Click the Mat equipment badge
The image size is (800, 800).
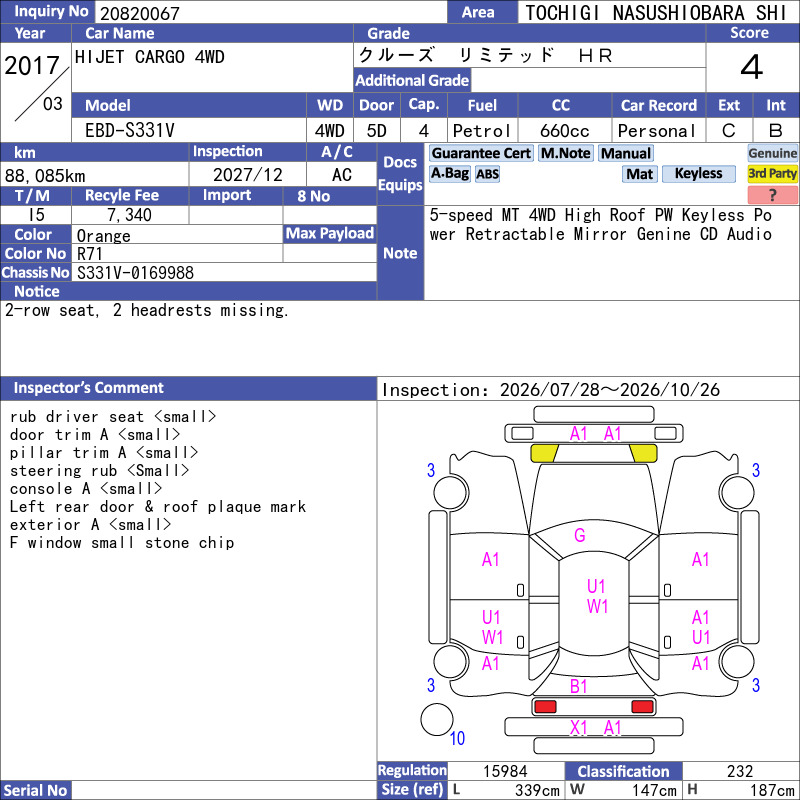tap(639, 174)
